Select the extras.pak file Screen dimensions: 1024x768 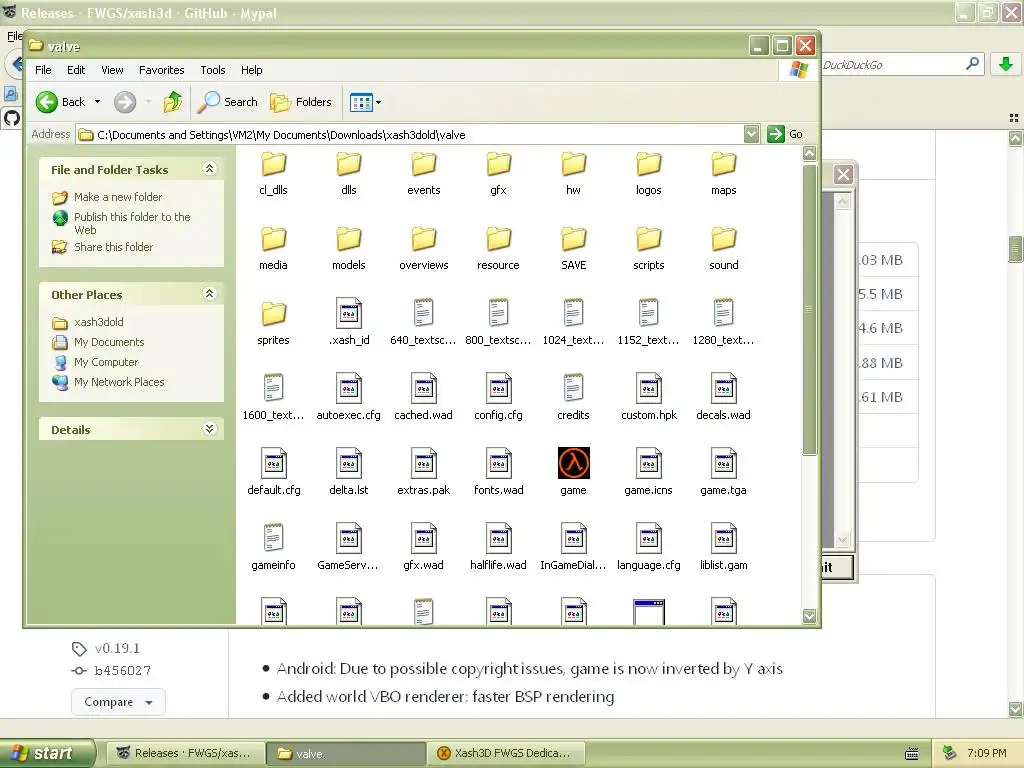(x=423, y=473)
